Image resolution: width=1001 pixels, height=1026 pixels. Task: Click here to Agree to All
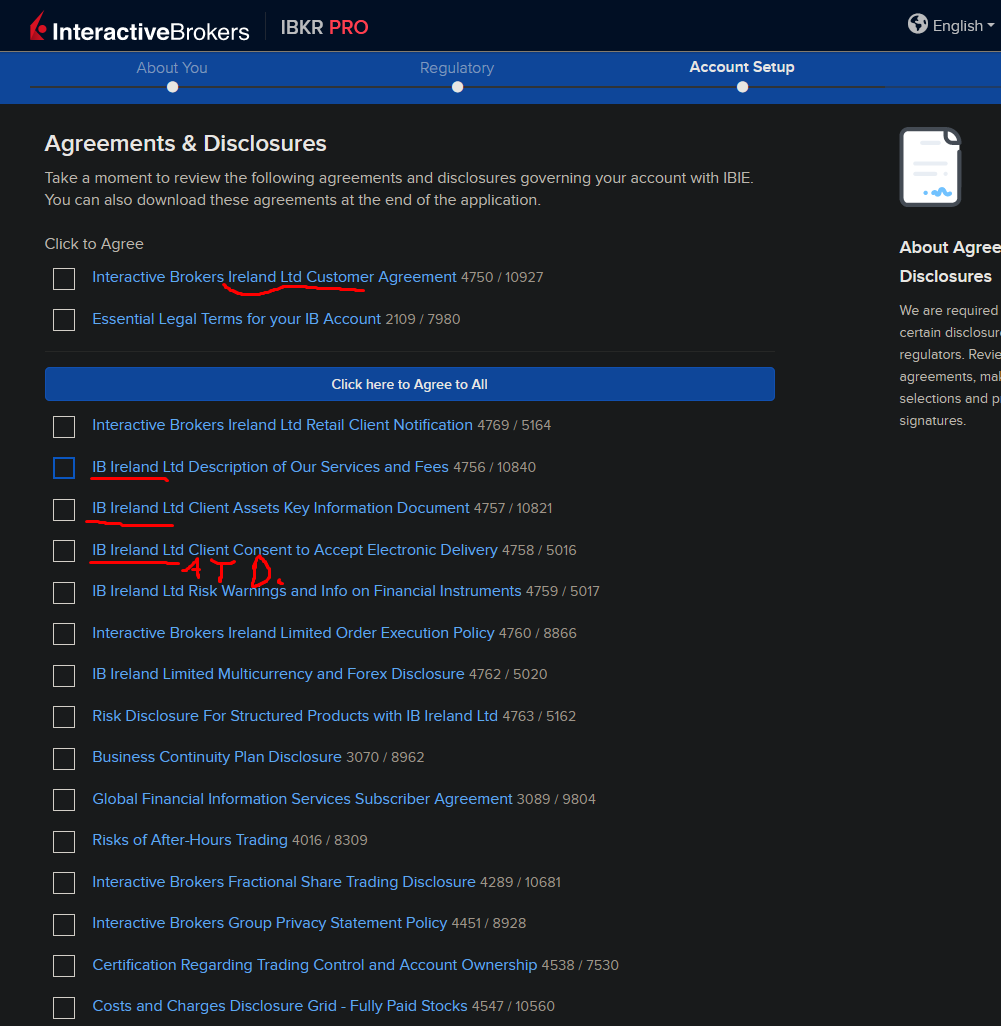410,384
